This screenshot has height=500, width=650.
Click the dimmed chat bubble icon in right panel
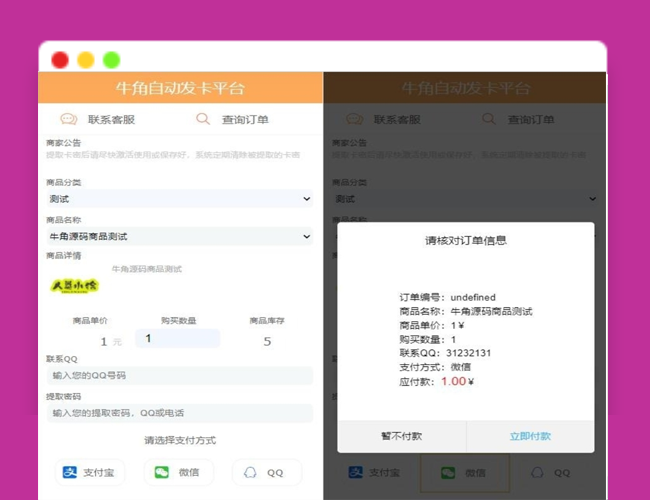[355, 119]
